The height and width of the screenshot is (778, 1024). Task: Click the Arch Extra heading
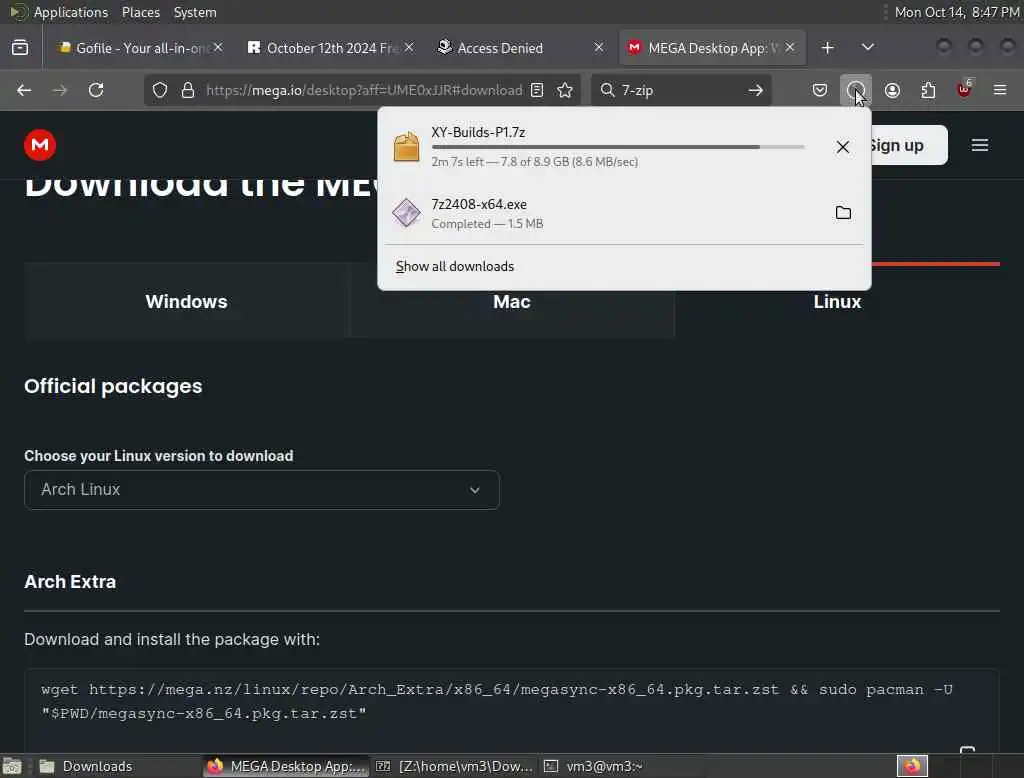[70, 582]
